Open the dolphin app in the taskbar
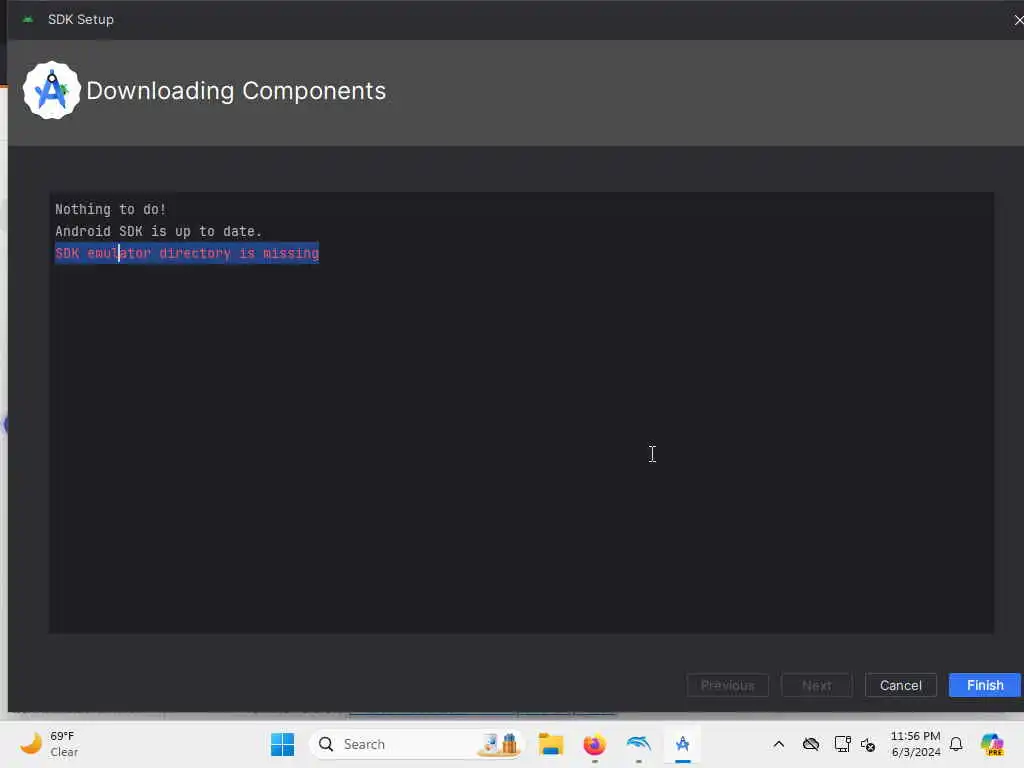The width and height of the screenshot is (1024, 768). [638, 744]
